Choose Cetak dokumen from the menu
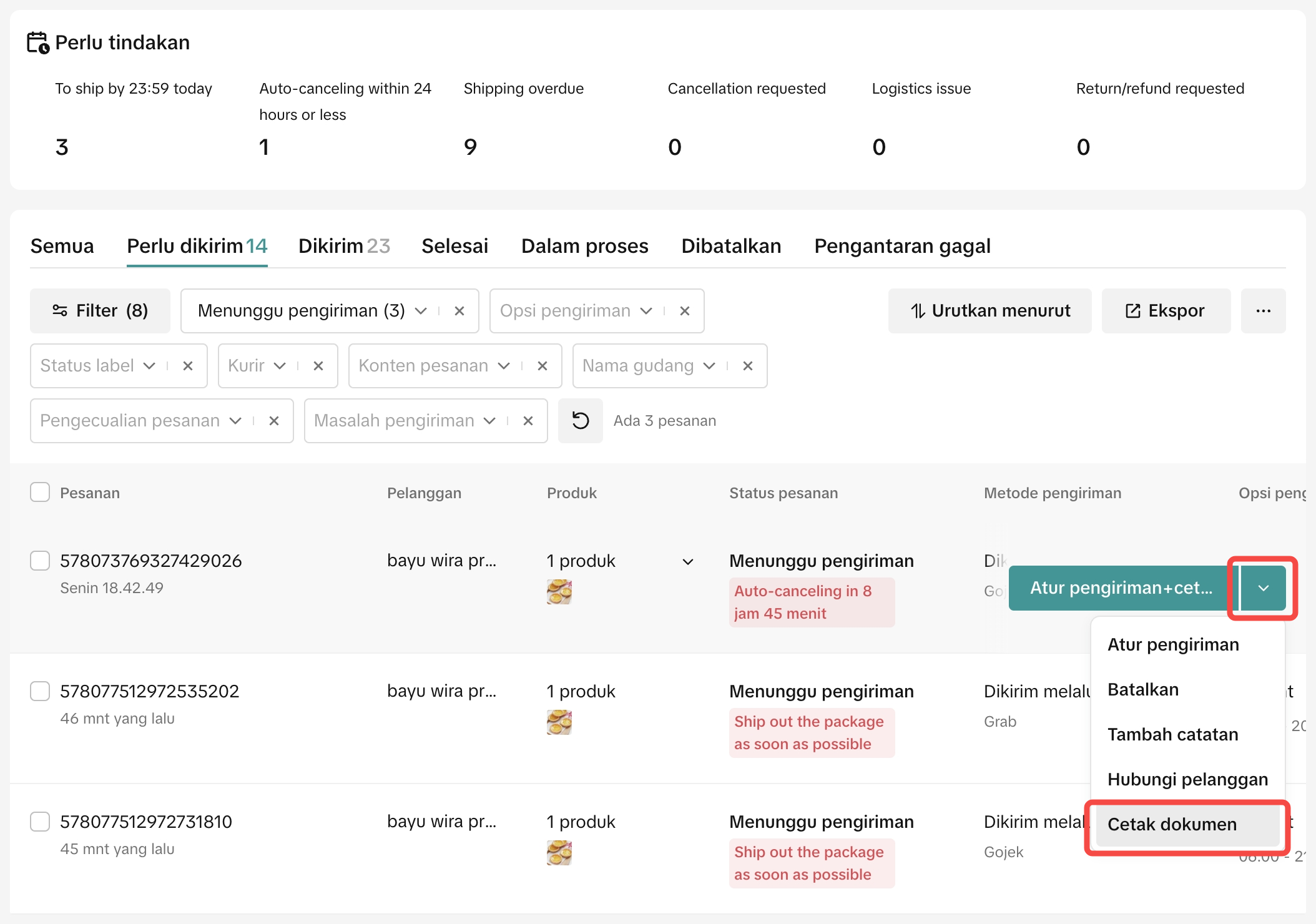The image size is (1316, 924). pos(1172,824)
